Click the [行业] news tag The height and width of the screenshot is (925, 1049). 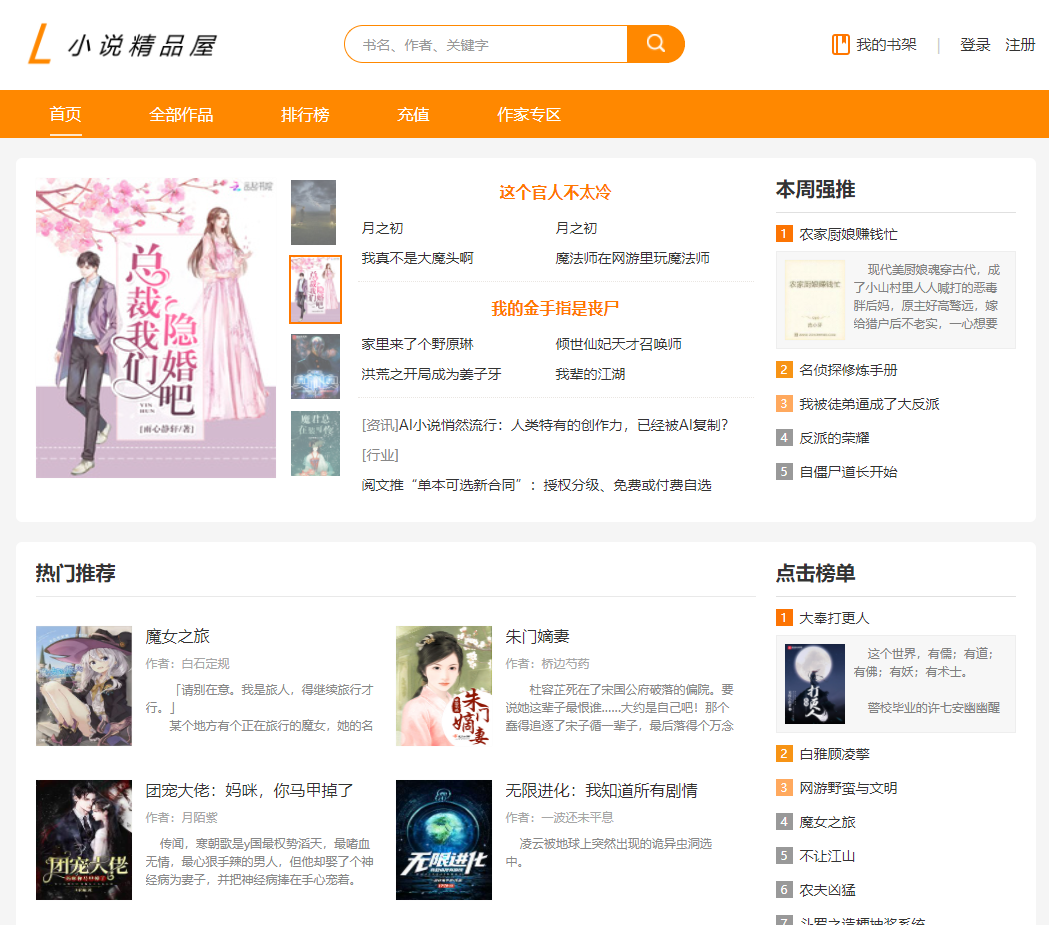pos(380,455)
